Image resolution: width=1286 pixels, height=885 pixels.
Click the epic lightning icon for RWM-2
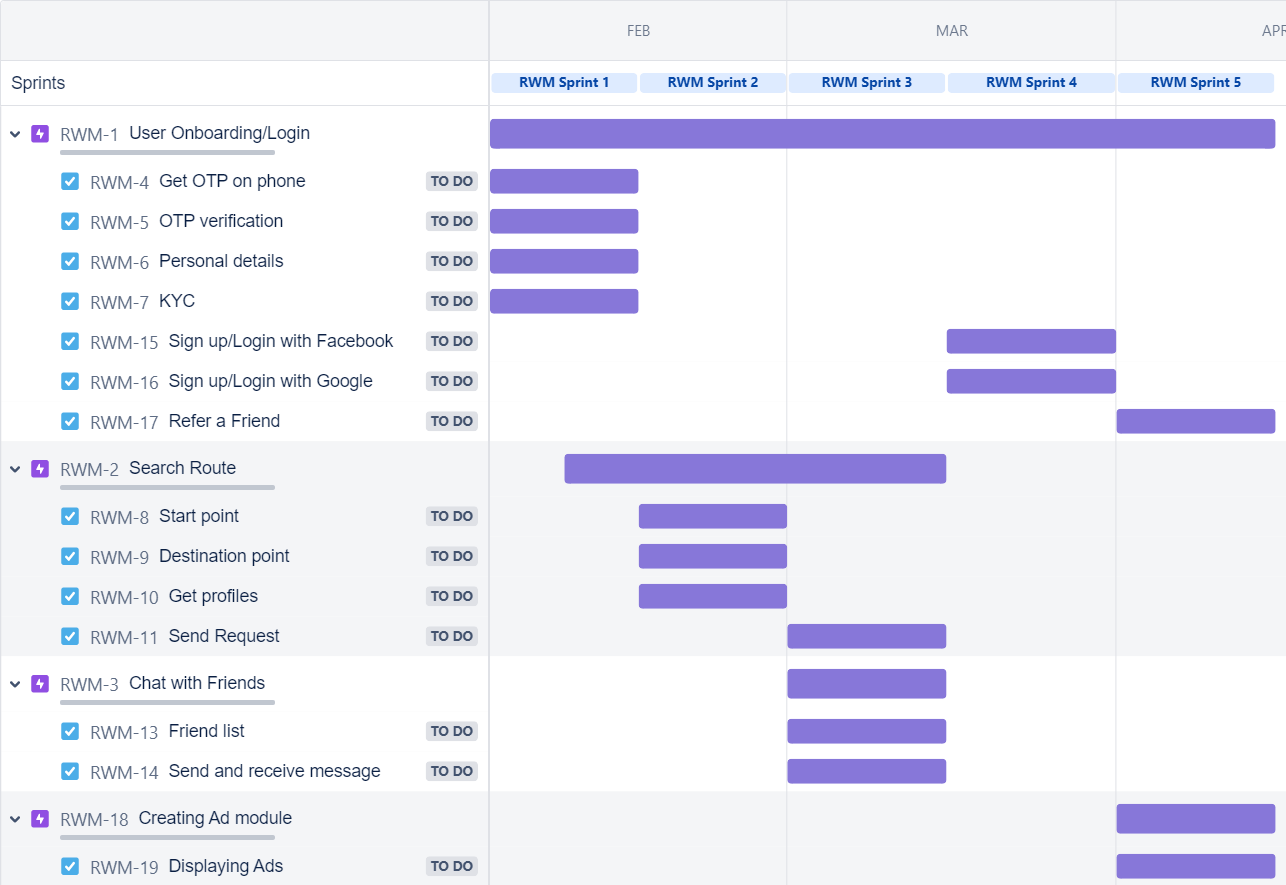(40, 468)
